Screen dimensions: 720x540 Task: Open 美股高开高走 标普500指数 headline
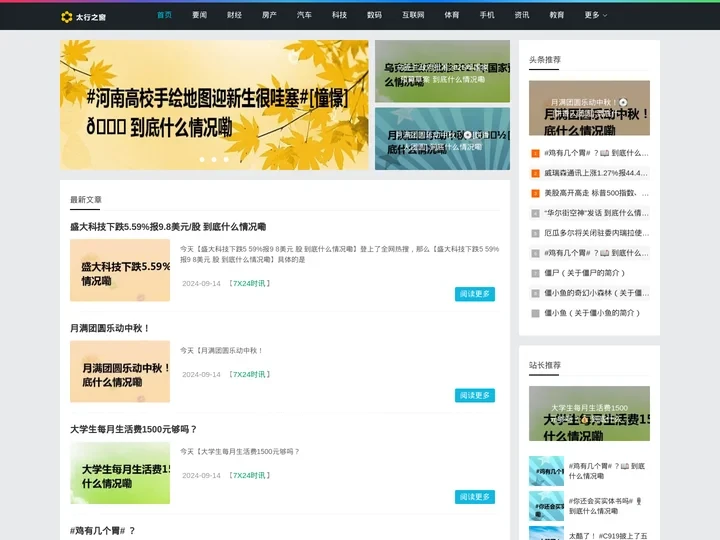point(596,193)
